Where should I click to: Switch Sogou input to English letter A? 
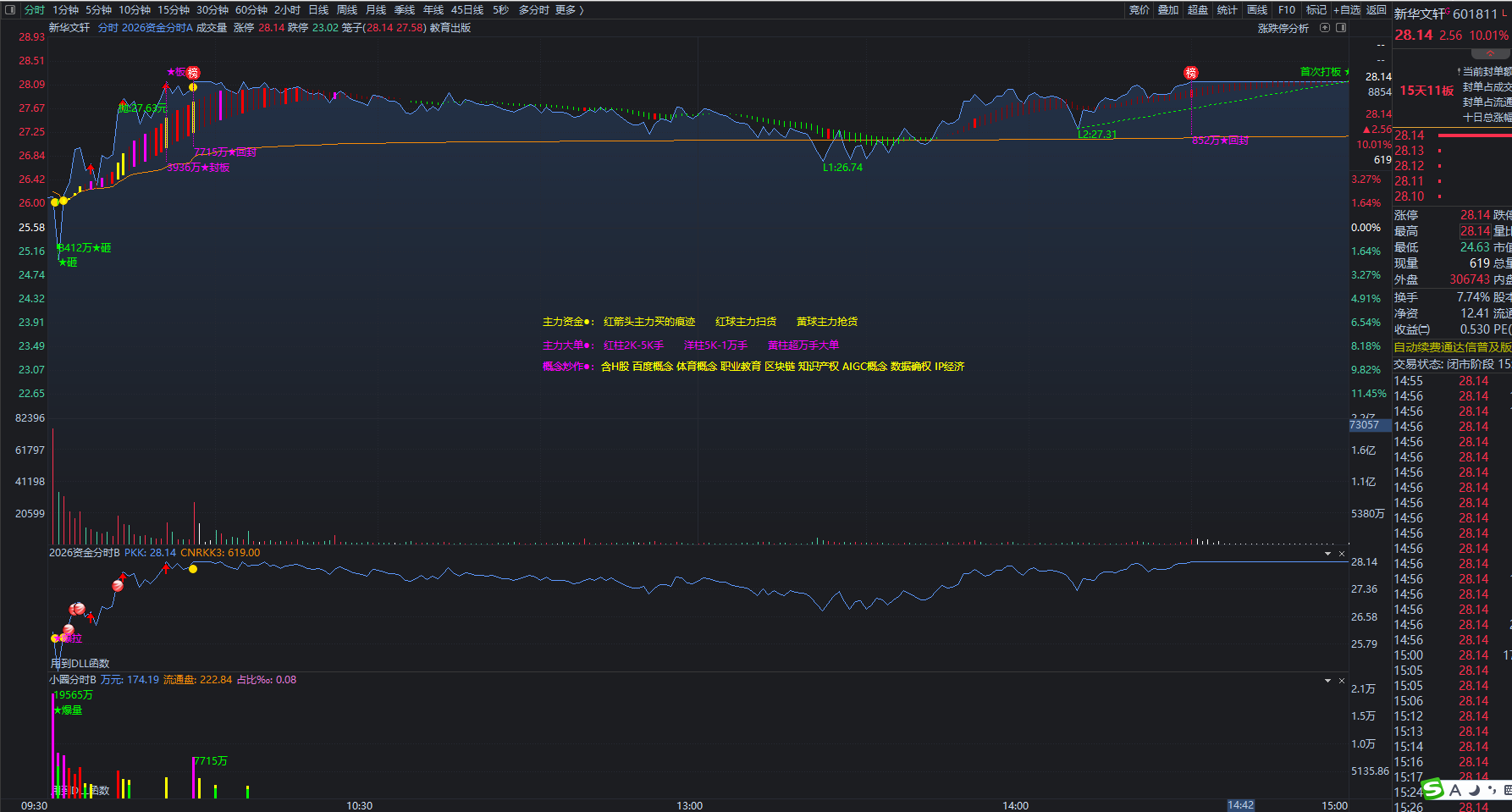pyautogui.click(x=1455, y=790)
